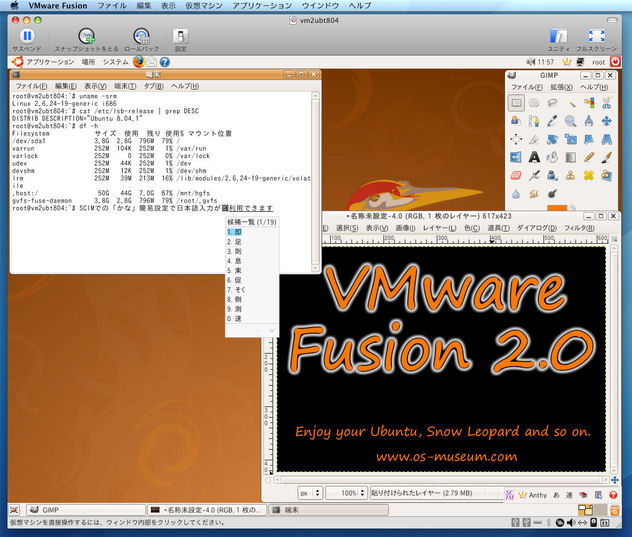
Task: Open 拡張(X) menu in GIMP toolbox
Action: click(561, 87)
